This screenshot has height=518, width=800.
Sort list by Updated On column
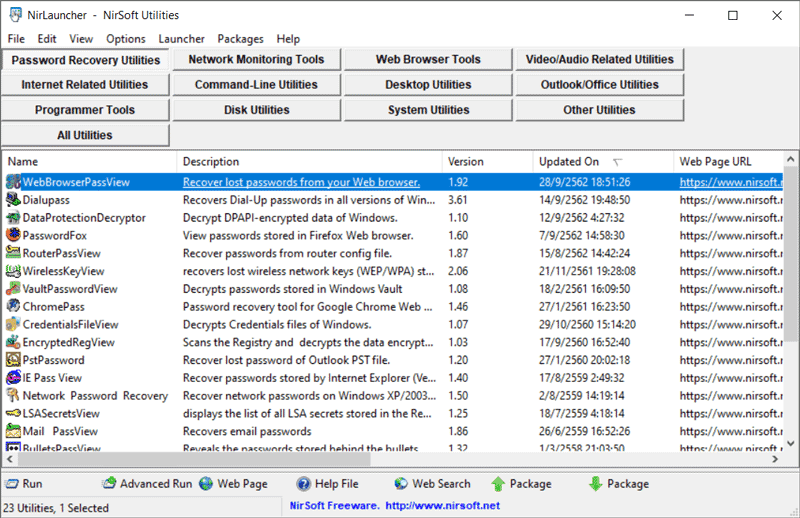(x=603, y=162)
